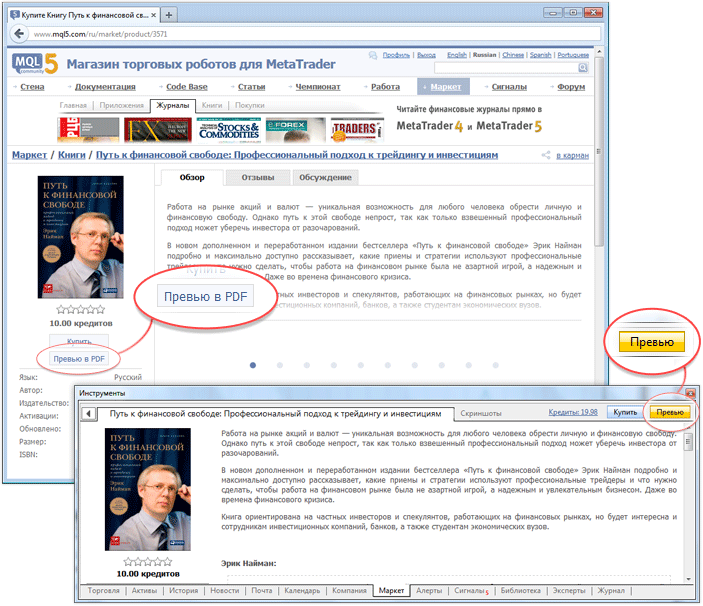
Task: Click the share icon next to 'в карман'
Action: (546, 155)
